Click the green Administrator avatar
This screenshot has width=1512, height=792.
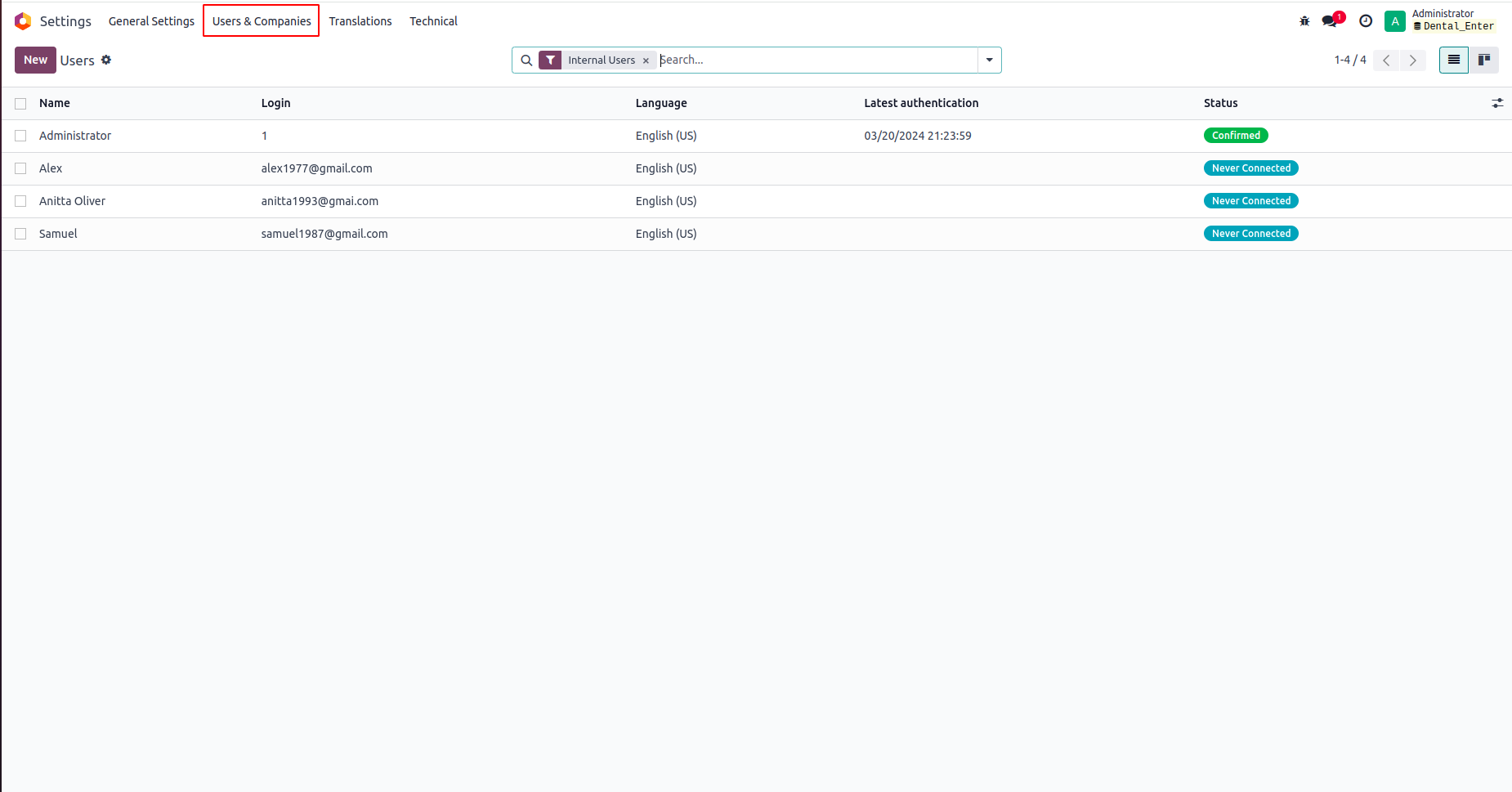click(x=1395, y=21)
